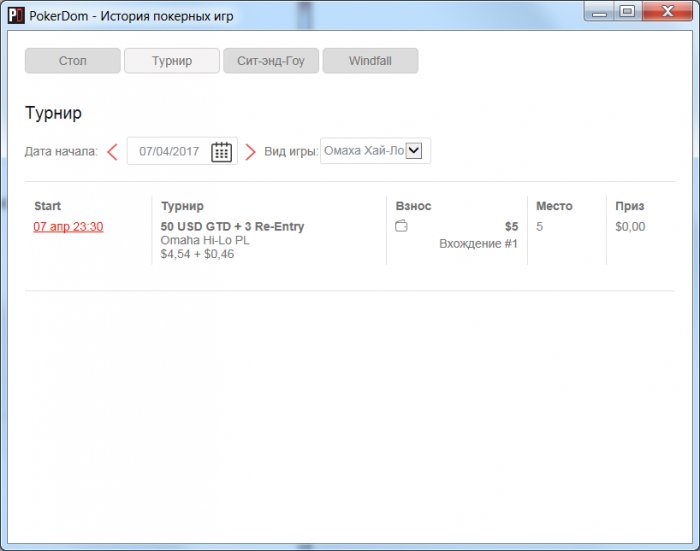Click the Омаха Хай-Ло game type field

[375, 151]
